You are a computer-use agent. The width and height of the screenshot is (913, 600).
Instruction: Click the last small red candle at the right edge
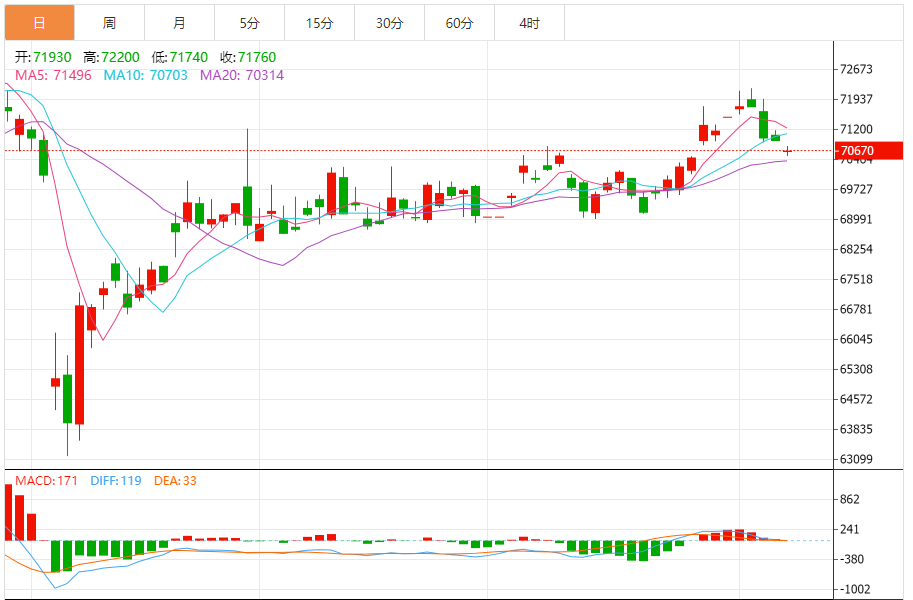pyautogui.click(x=787, y=151)
